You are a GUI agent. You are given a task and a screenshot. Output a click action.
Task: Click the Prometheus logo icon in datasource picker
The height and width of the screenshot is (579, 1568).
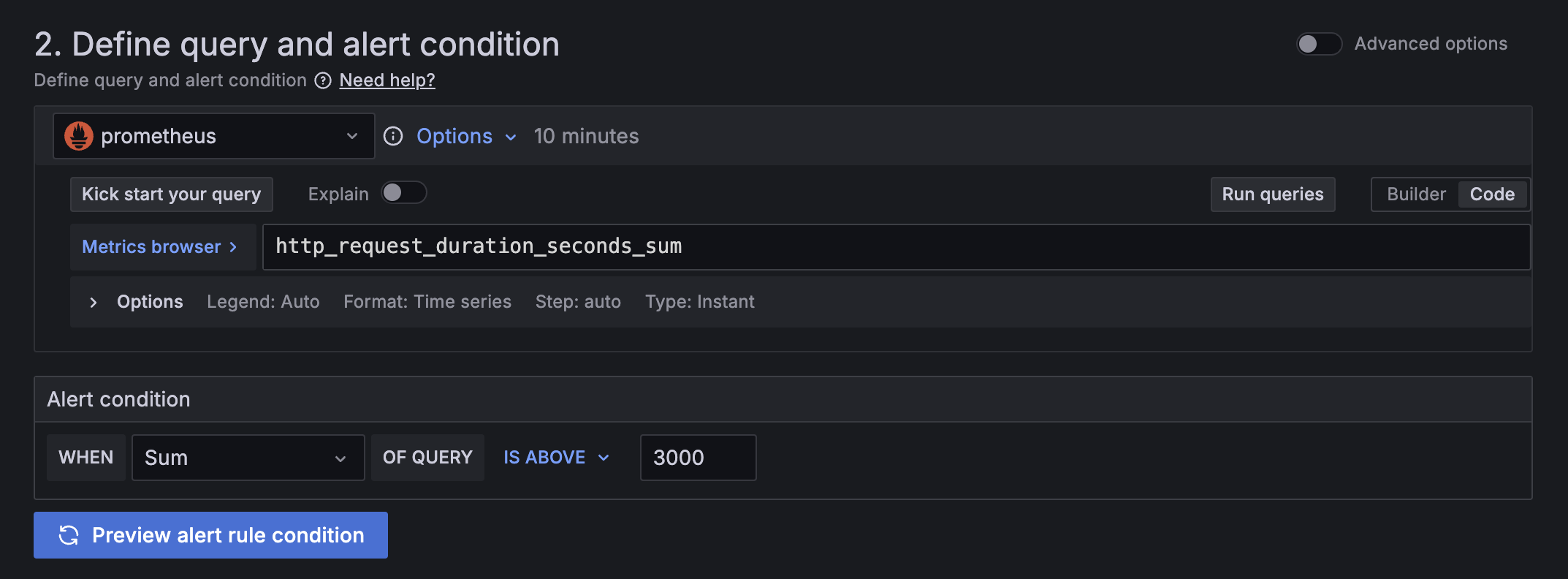pyautogui.click(x=79, y=135)
